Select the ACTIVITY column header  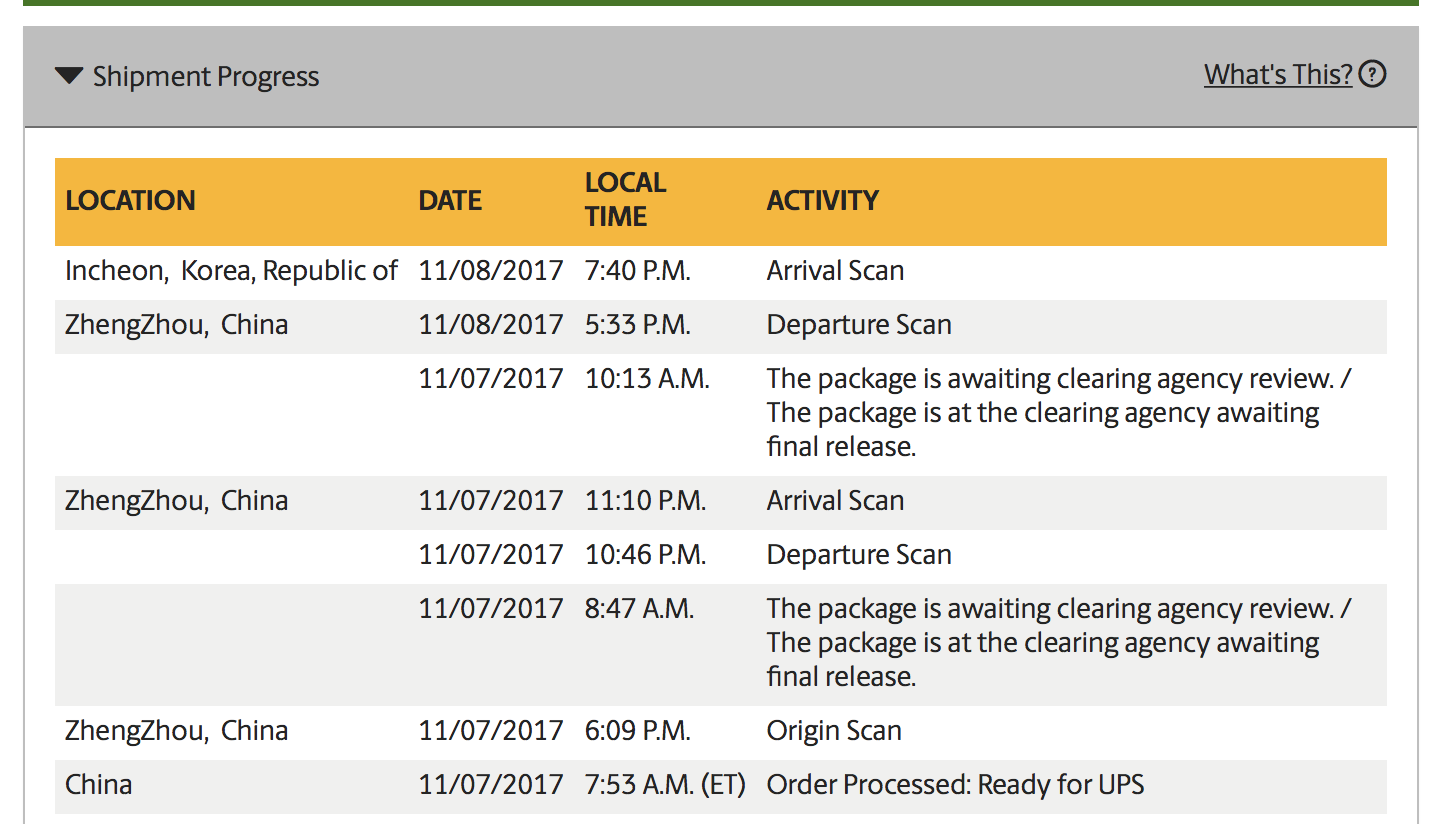tap(822, 201)
